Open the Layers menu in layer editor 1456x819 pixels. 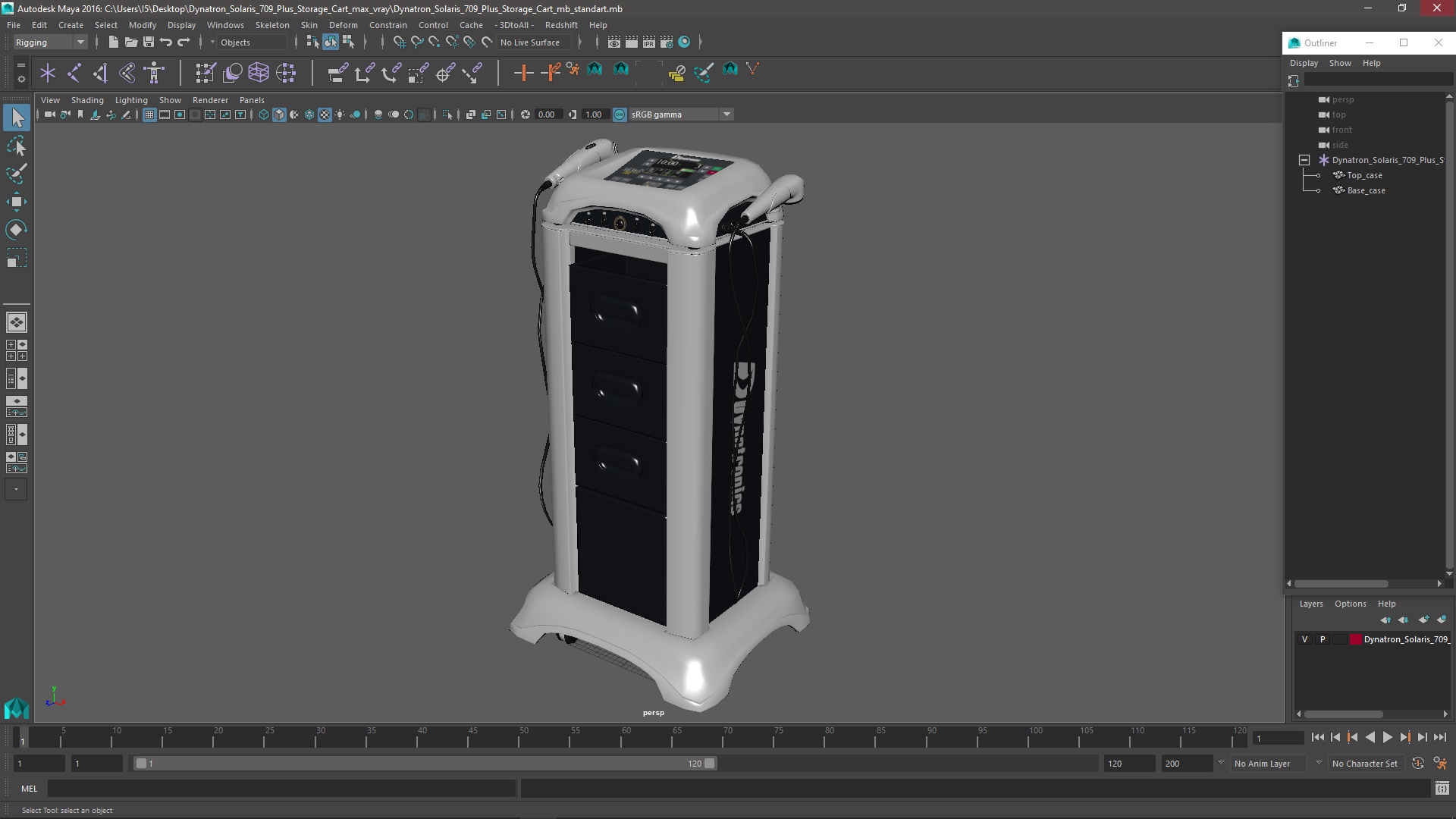point(1310,604)
